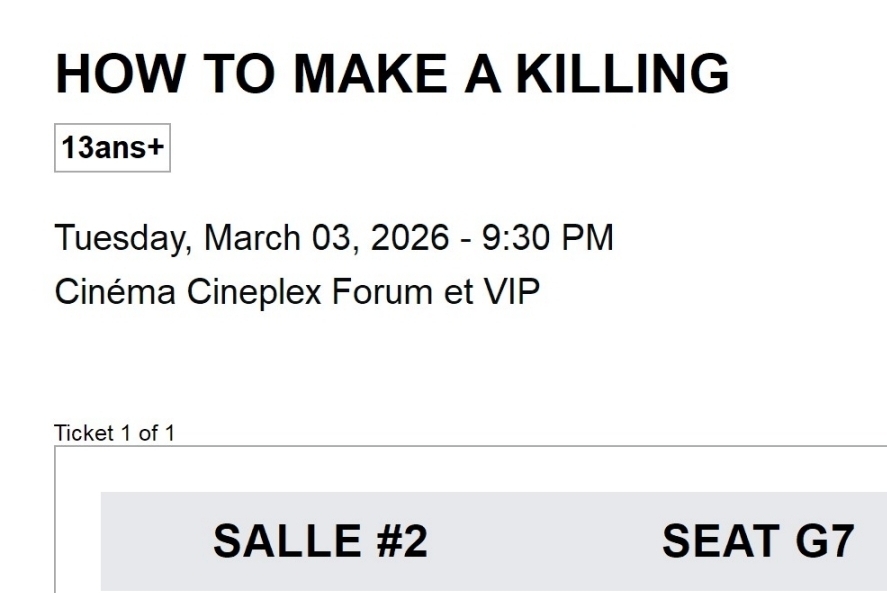This screenshot has width=887, height=593.
Task: Click the SALLE #2 auditorium label
Action: [x=320, y=542]
